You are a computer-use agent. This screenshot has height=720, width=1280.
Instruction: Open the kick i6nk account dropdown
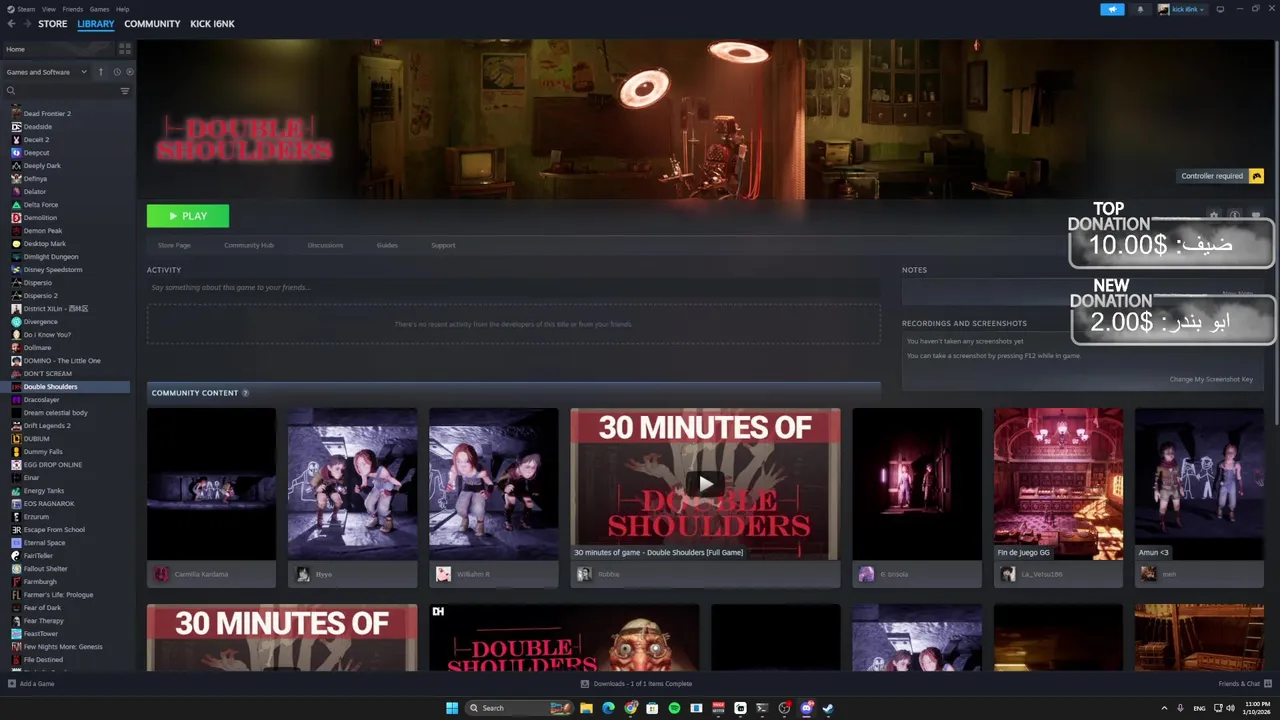1182,9
